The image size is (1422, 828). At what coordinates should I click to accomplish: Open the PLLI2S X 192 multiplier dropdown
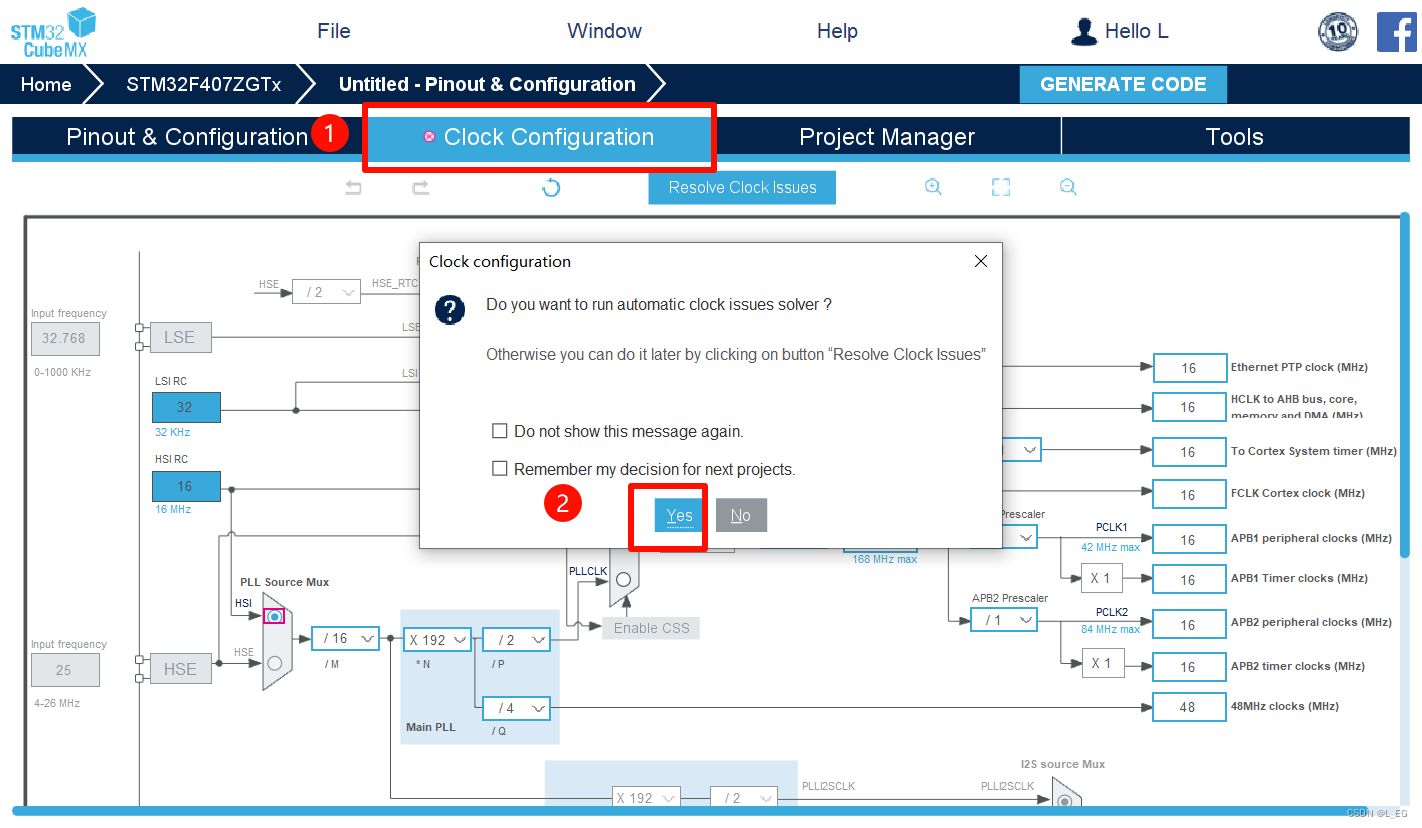646,797
